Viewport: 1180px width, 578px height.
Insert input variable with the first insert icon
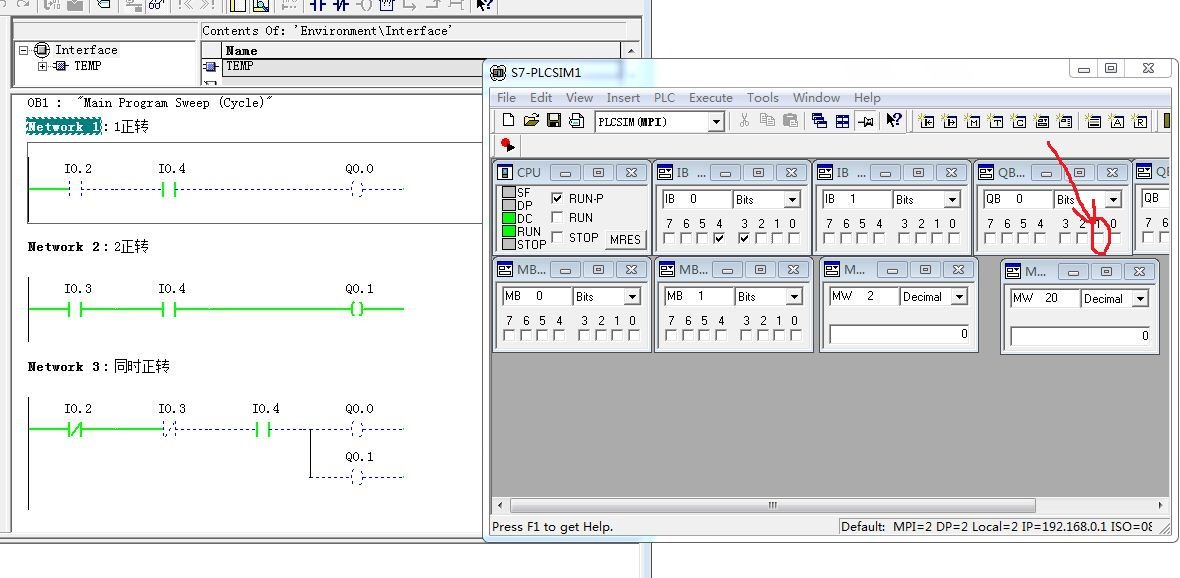(926, 121)
